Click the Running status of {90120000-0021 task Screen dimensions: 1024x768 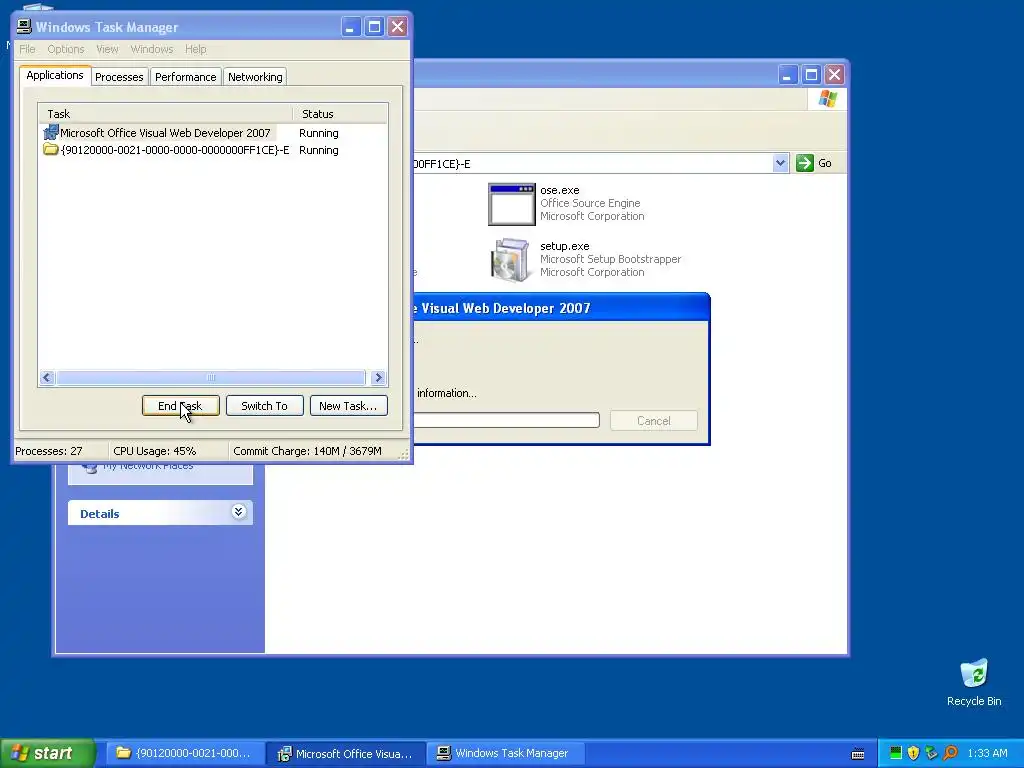(319, 150)
